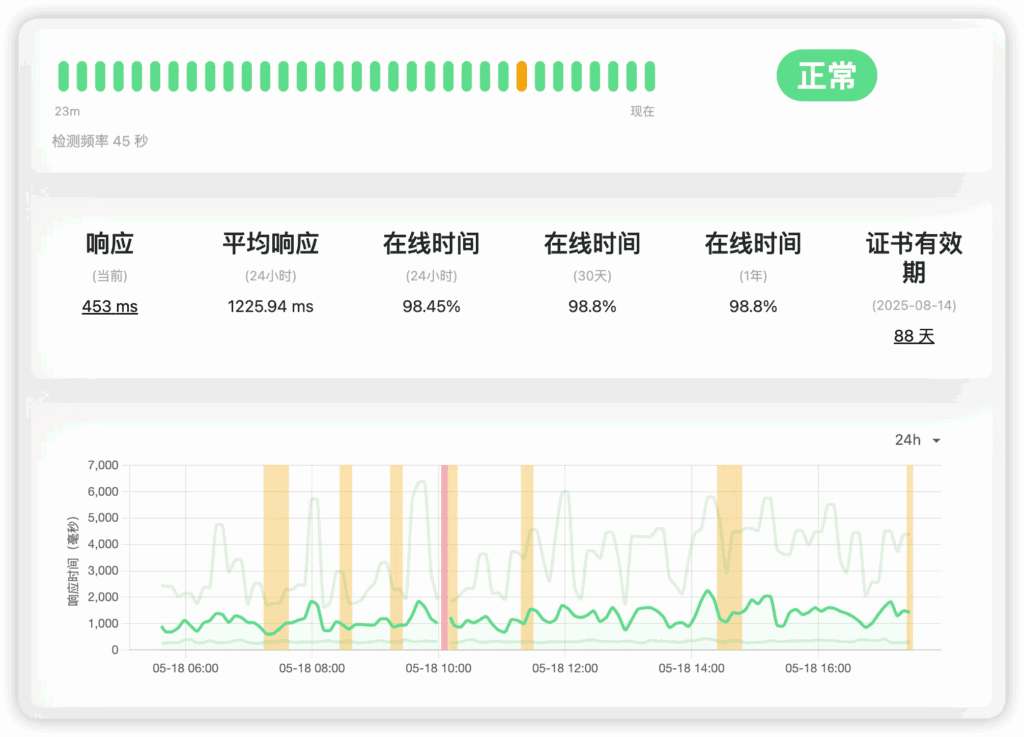This screenshot has height=737, width=1024.
Task: Click the 23m heartbeat start label
Action: 67,111
